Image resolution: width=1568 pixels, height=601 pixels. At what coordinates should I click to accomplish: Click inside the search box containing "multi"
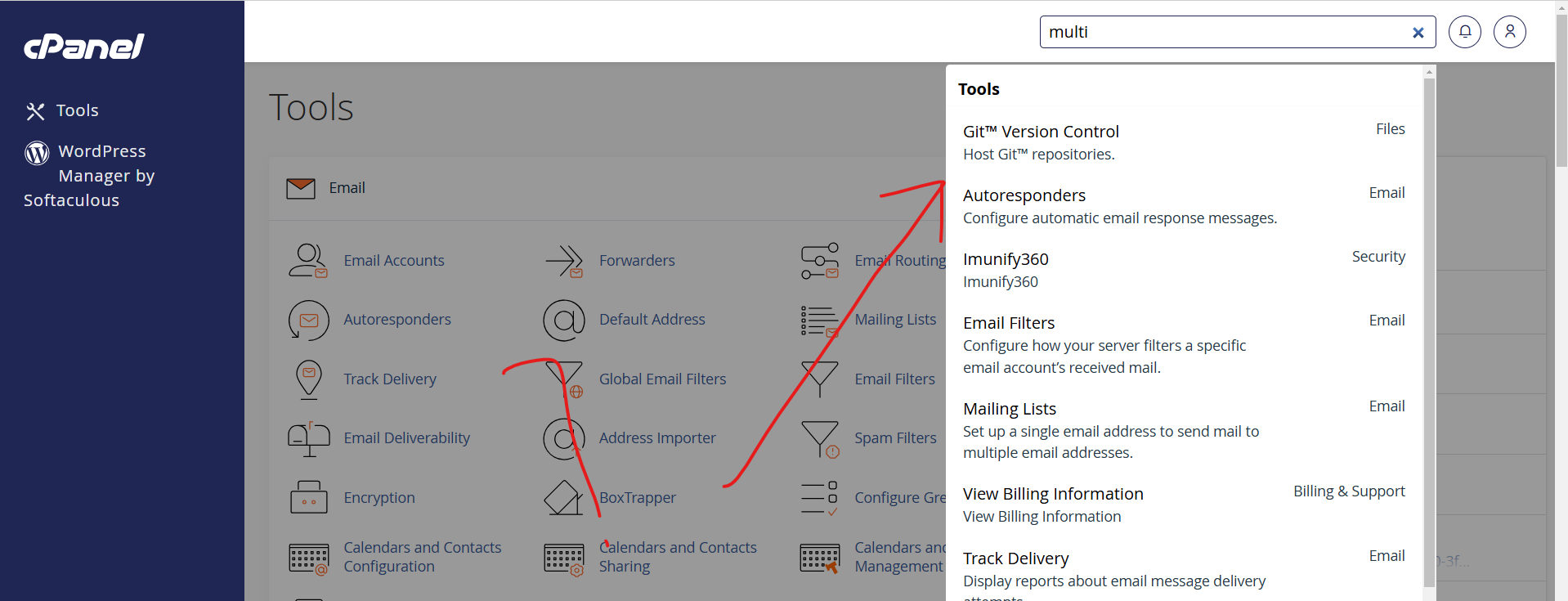(1218, 32)
